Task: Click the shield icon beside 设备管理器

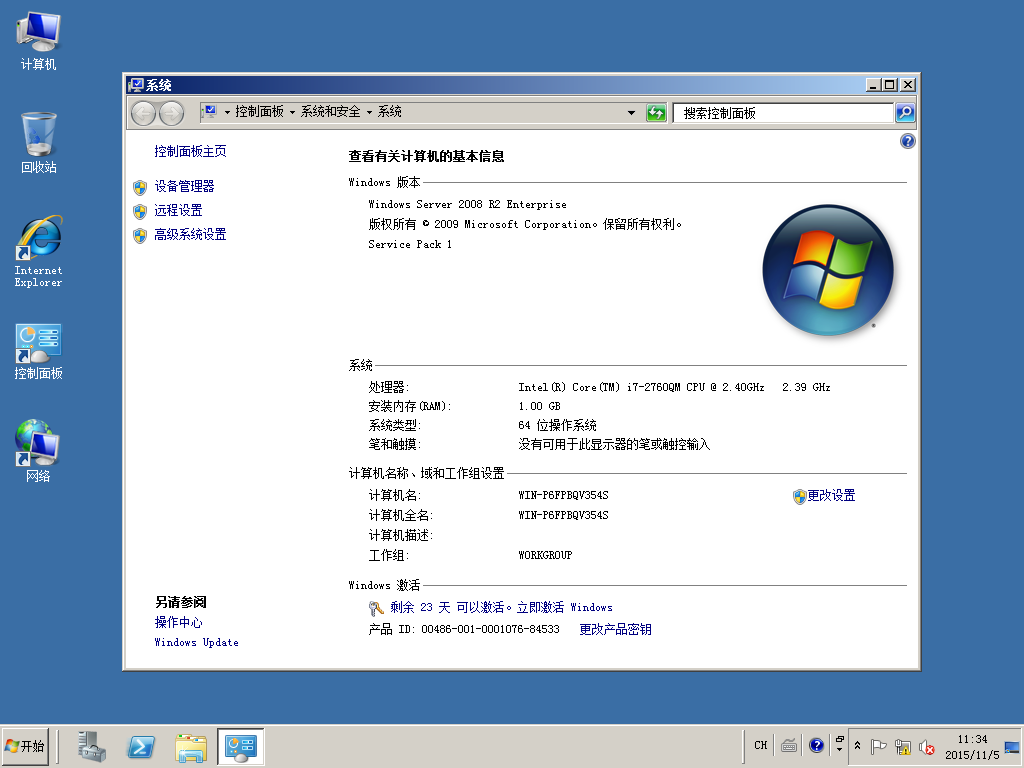Action: tap(140, 188)
